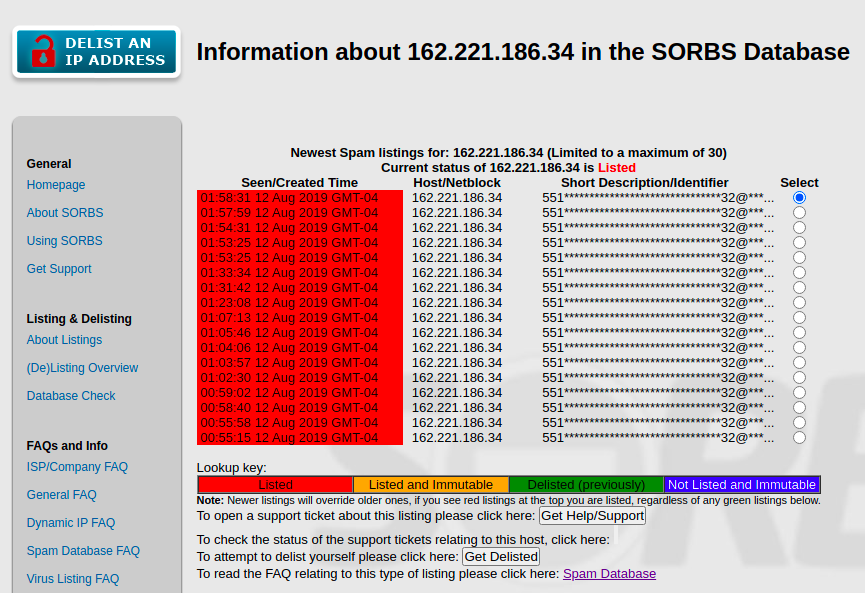Open (De)Listing Overview link
Viewport: 865px width, 593px height.
[x=82, y=368]
